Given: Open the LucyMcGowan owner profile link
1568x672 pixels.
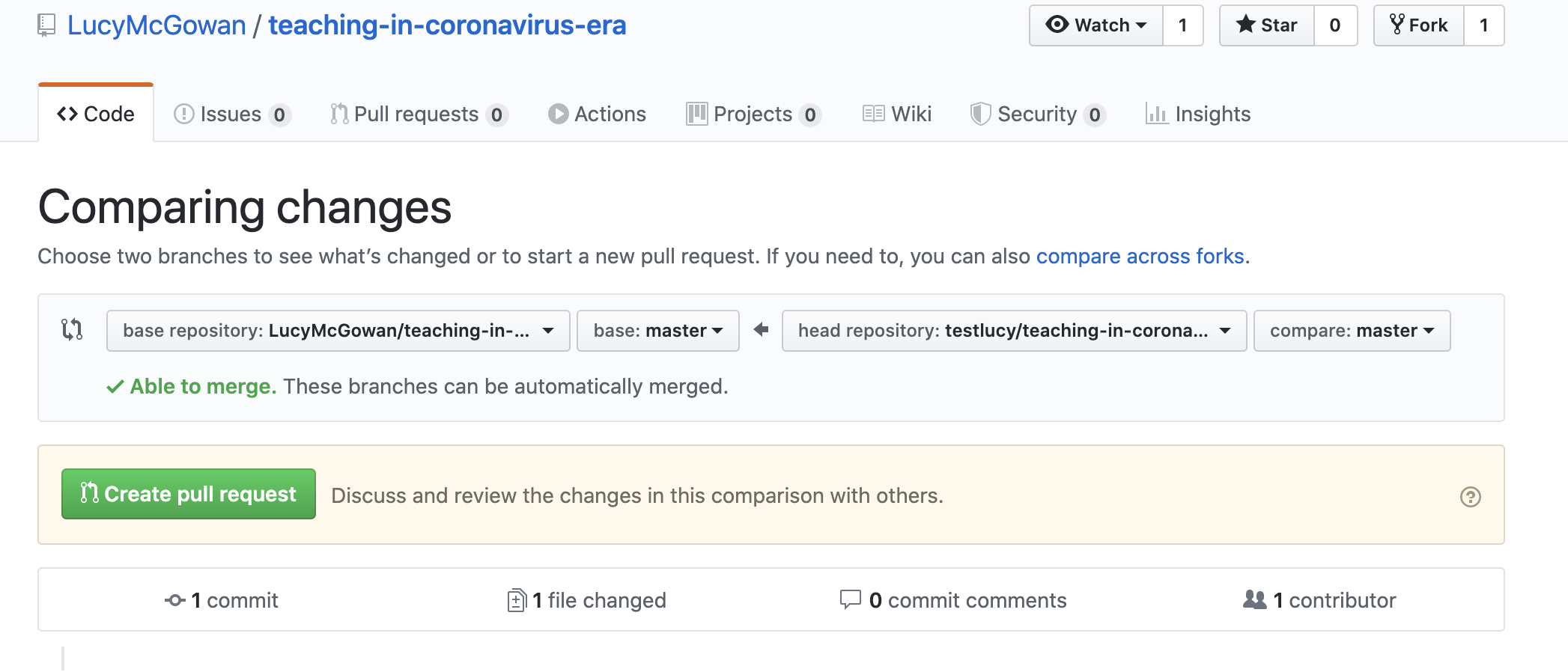Looking at the screenshot, I should coord(157,25).
